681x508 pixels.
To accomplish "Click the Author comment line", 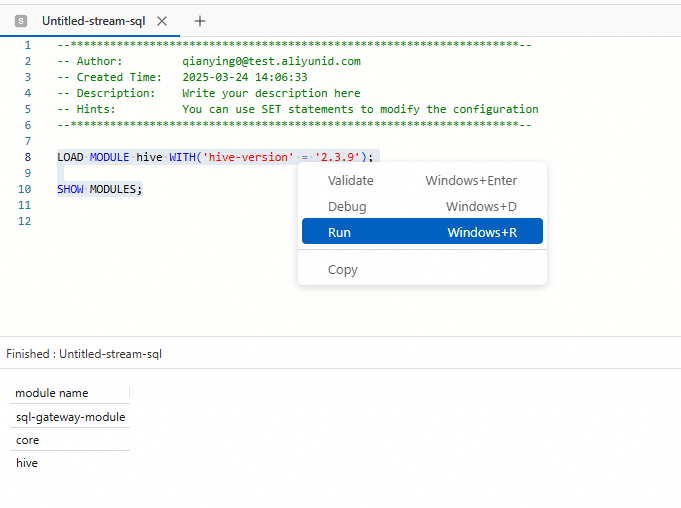I will tap(209, 61).
